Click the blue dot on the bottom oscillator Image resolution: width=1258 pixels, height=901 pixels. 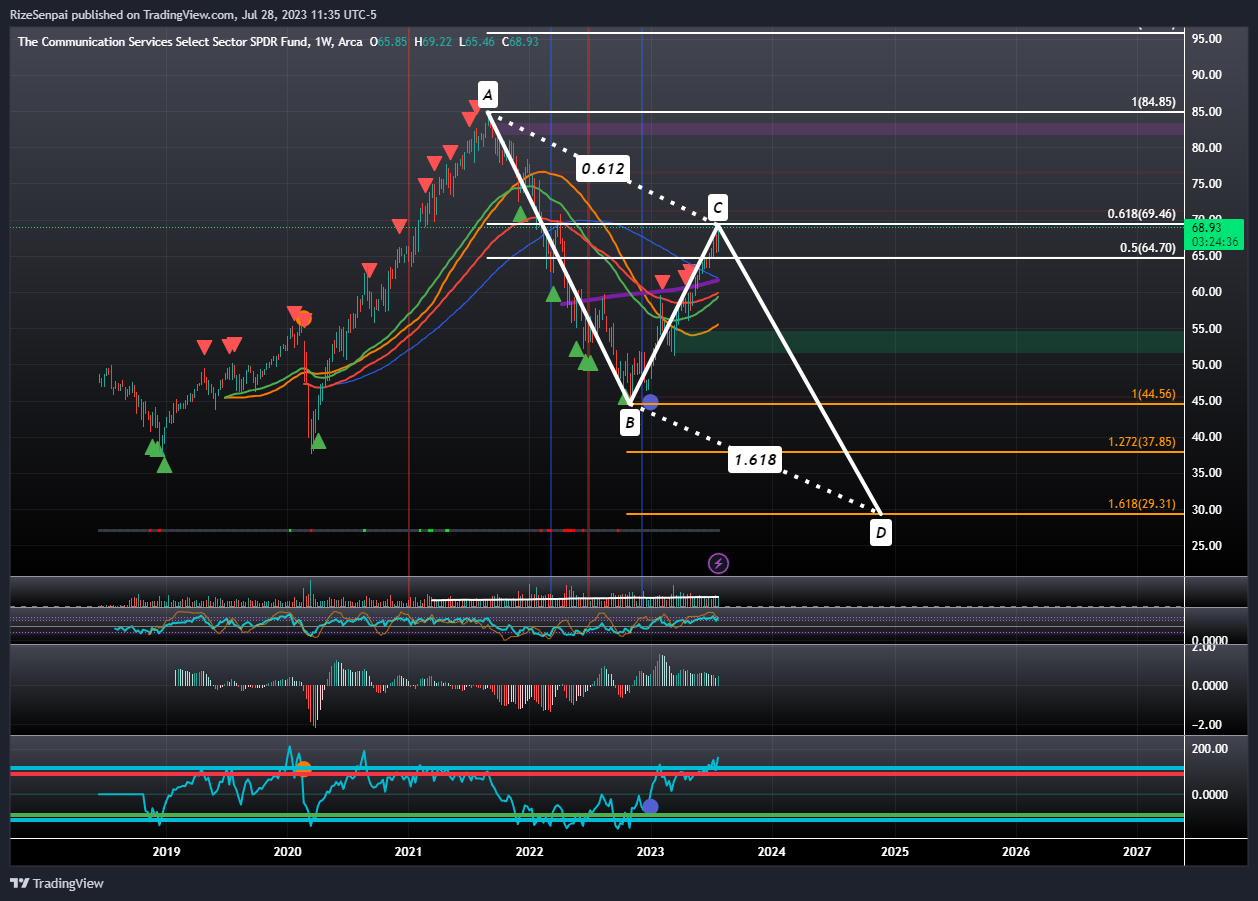point(650,806)
